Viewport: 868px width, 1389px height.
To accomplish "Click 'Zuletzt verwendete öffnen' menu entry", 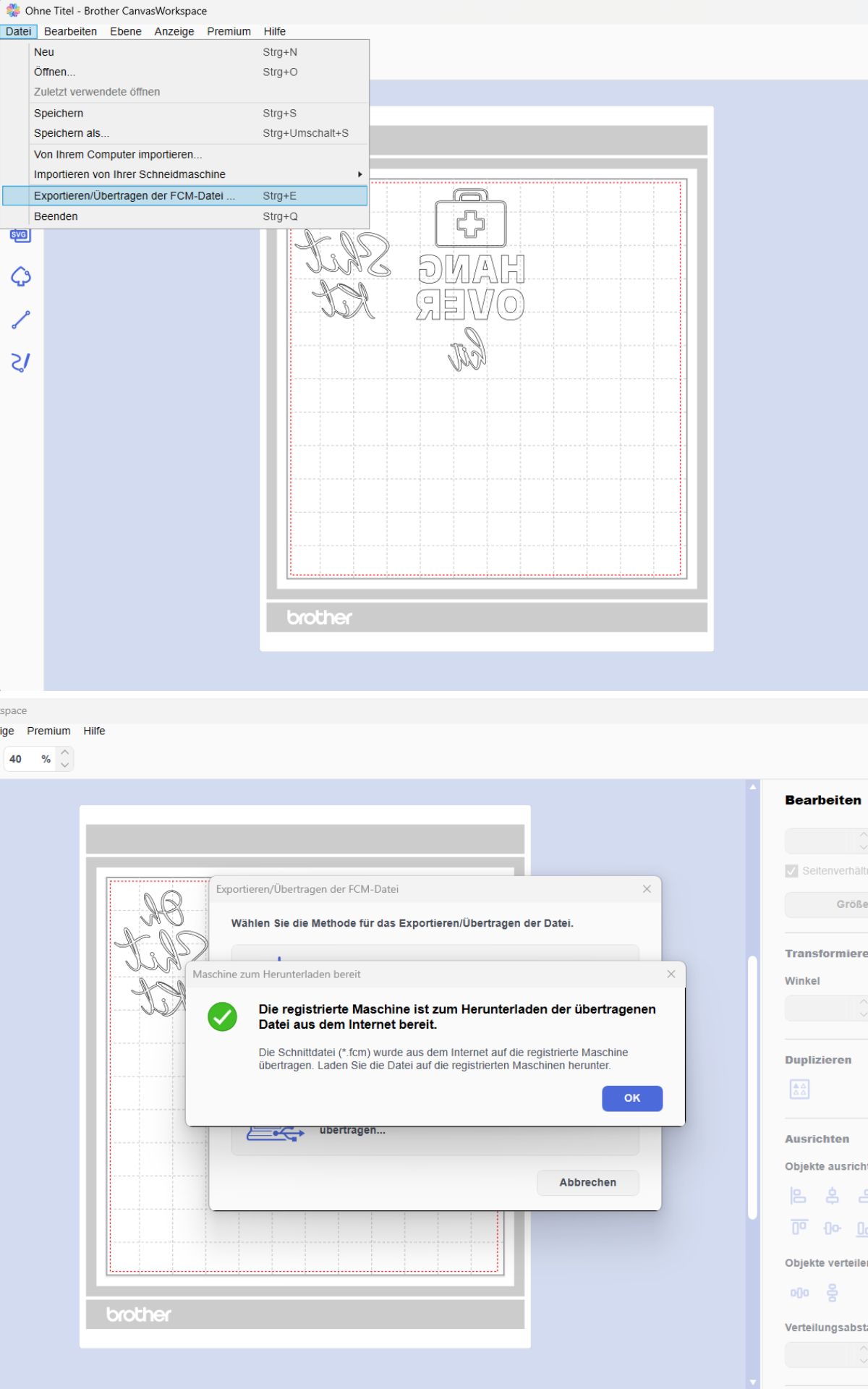I will point(185,92).
